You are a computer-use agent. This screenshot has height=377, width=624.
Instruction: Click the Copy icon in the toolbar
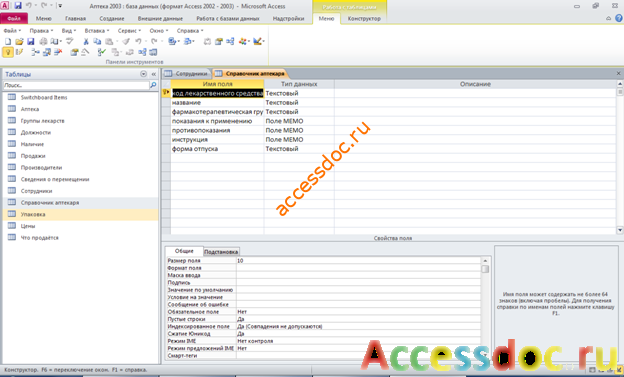pos(97,41)
